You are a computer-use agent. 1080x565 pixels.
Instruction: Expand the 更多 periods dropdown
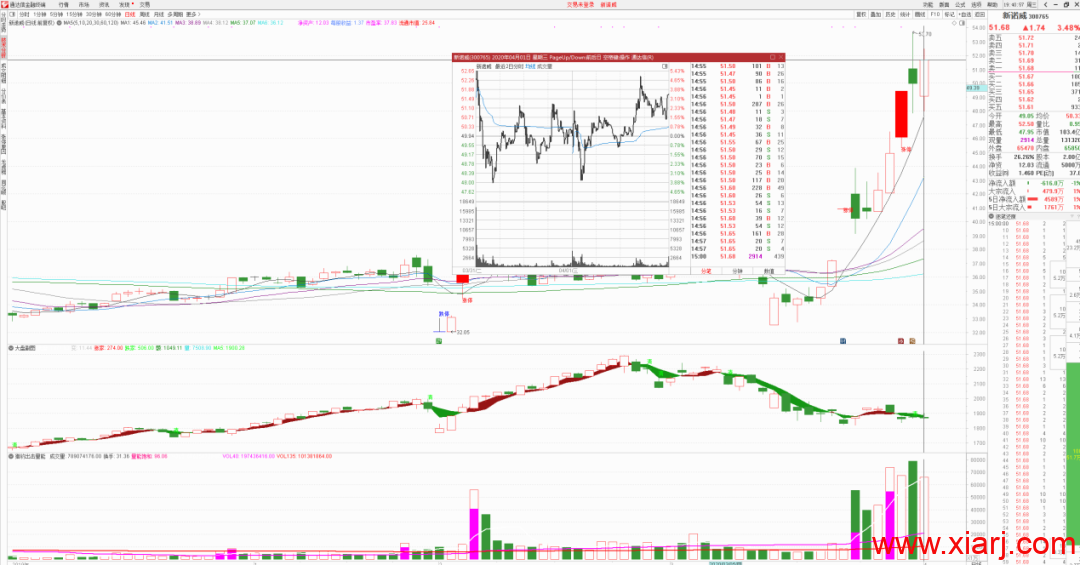point(193,14)
